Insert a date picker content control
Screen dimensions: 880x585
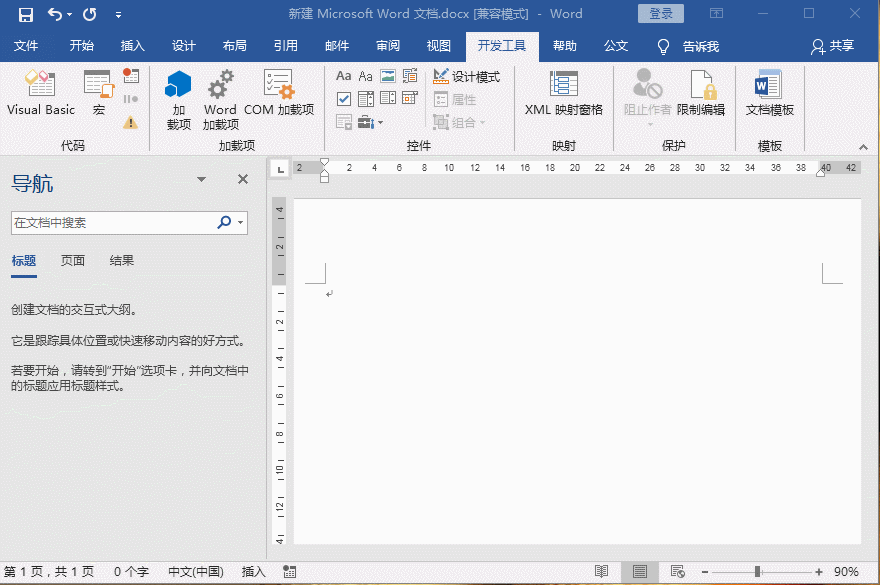click(x=410, y=99)
